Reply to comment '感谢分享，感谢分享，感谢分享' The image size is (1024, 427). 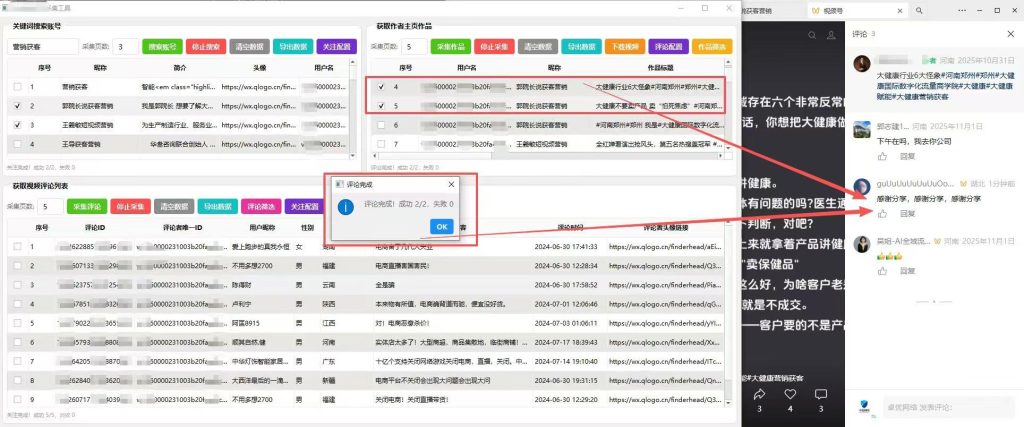tap(907, 214)
